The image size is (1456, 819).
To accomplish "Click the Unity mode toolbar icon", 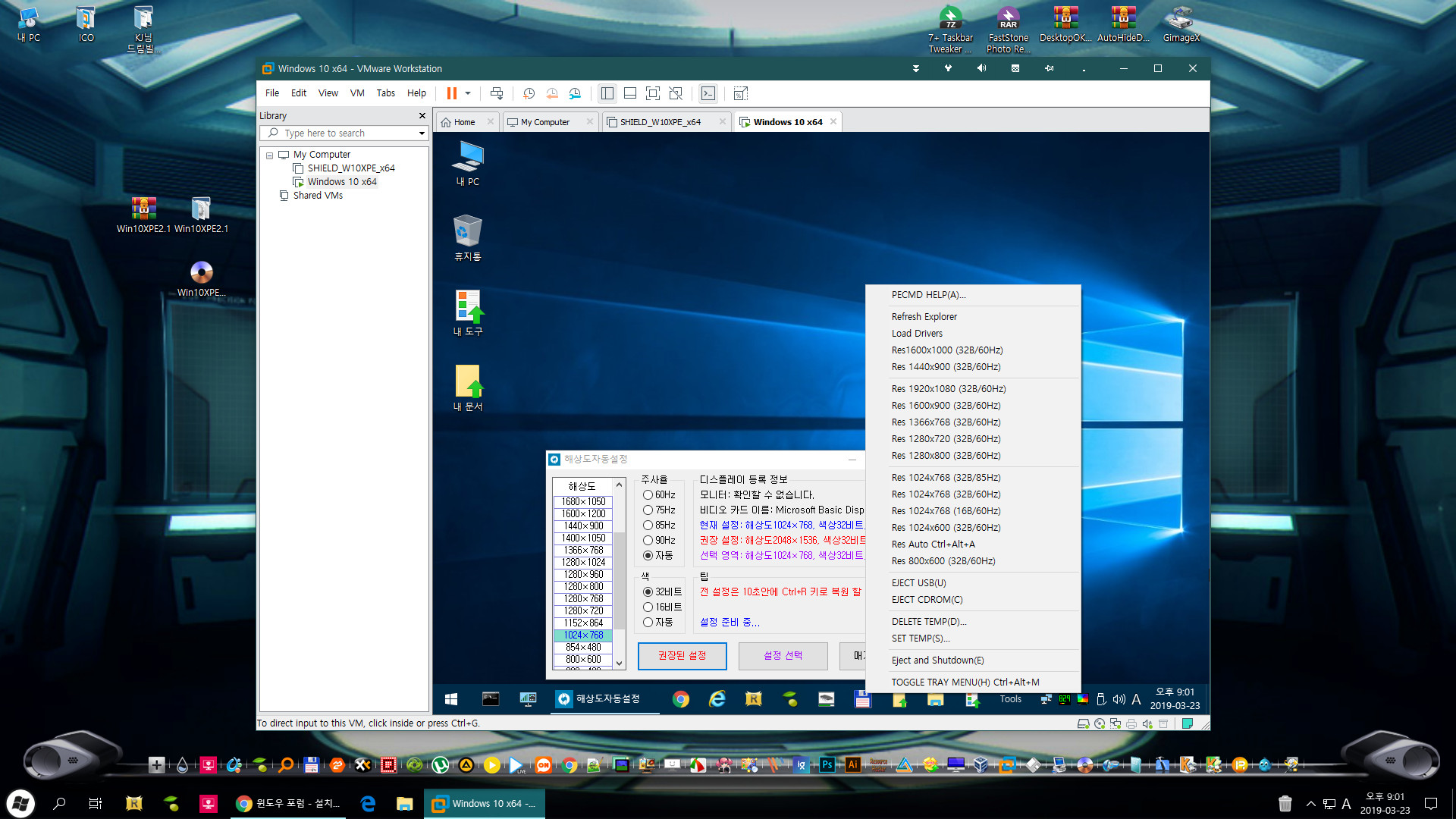I will (x=676, y=93).
